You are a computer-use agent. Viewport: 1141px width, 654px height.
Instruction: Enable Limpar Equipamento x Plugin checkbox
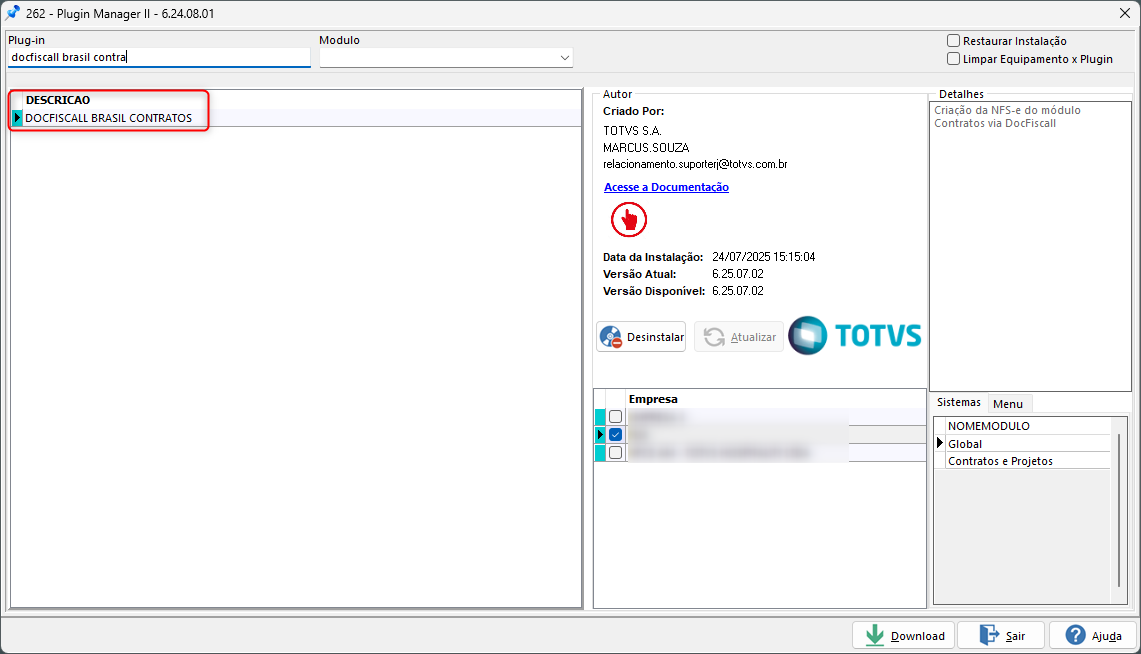[x=953, y=59]
